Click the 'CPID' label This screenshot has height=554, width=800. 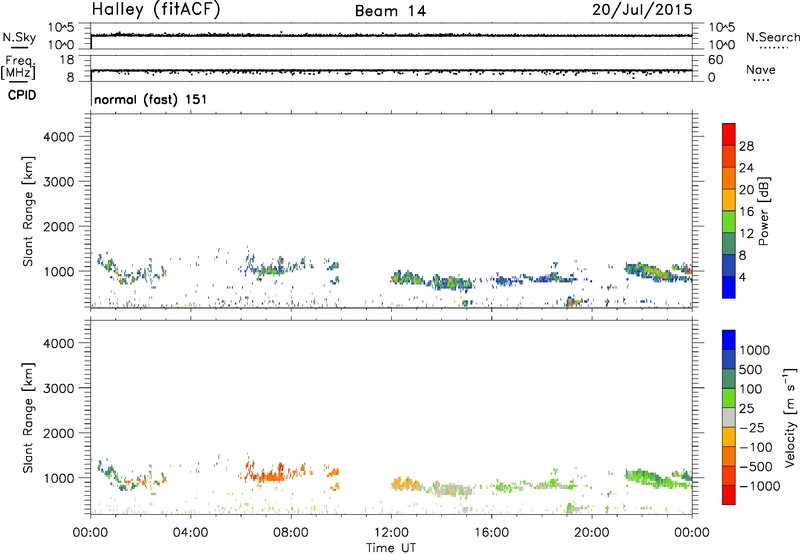pyautogui.click(x=22, y=95)
